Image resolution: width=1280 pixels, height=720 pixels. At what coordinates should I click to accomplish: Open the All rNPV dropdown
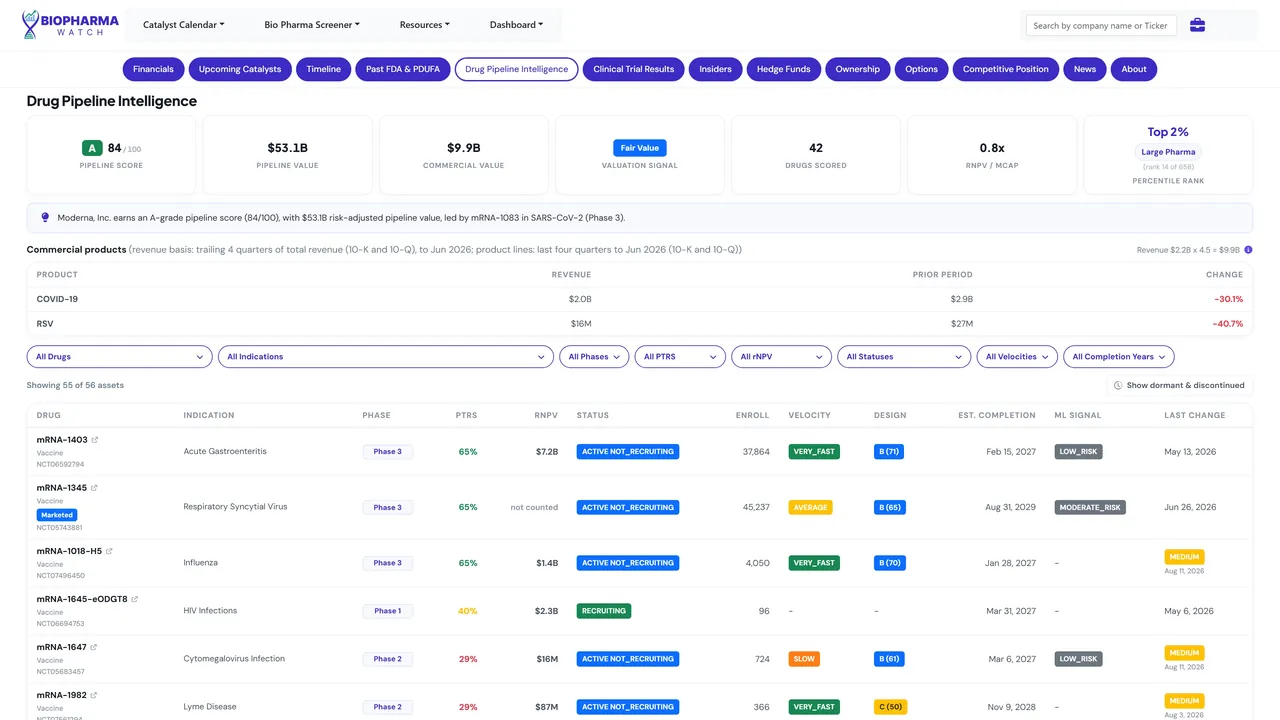pos(781,357)
